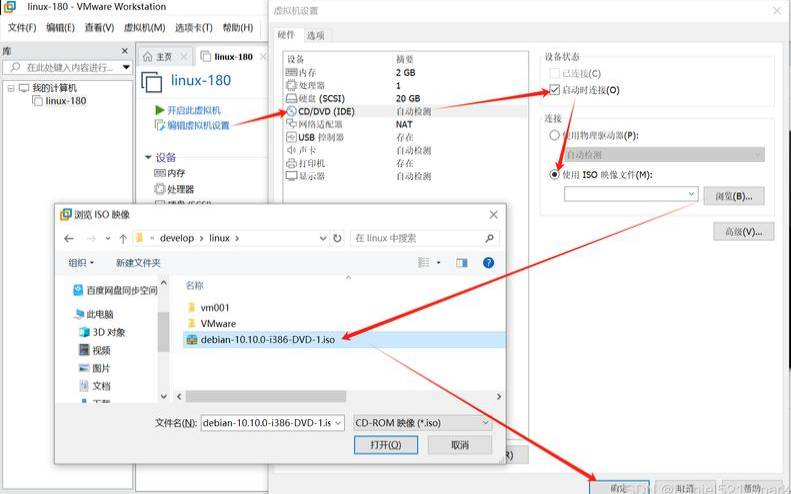Viewport: 791px width, 494px height.
Task: Click the blue help question icon
Action: click(488, 263)
